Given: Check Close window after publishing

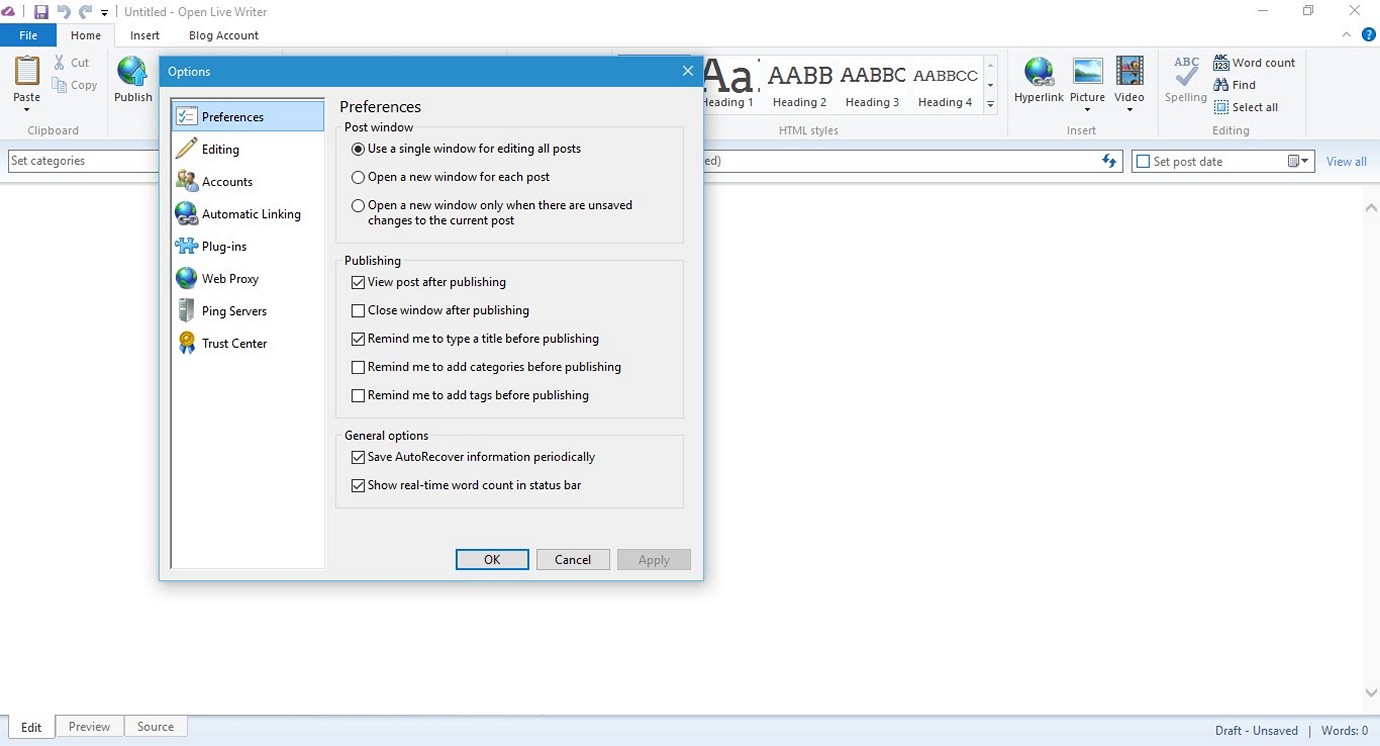Looking at the screenshot, I should pos(358,311).
